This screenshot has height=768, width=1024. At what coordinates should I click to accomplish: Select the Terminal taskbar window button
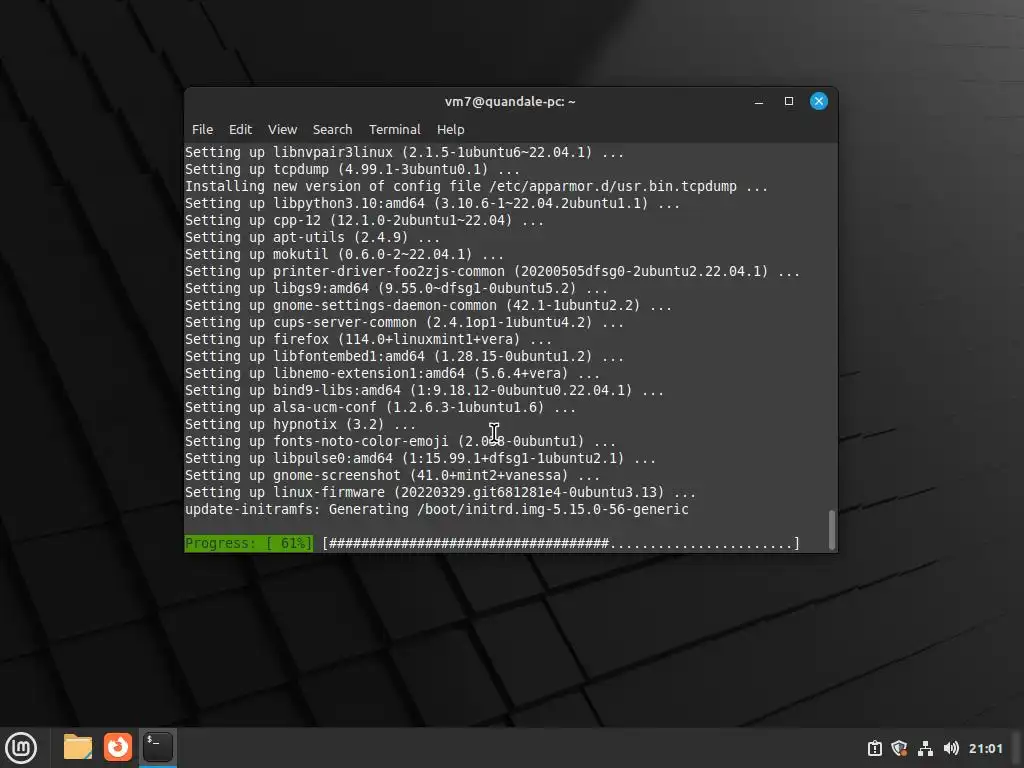(x=157, y=747)
